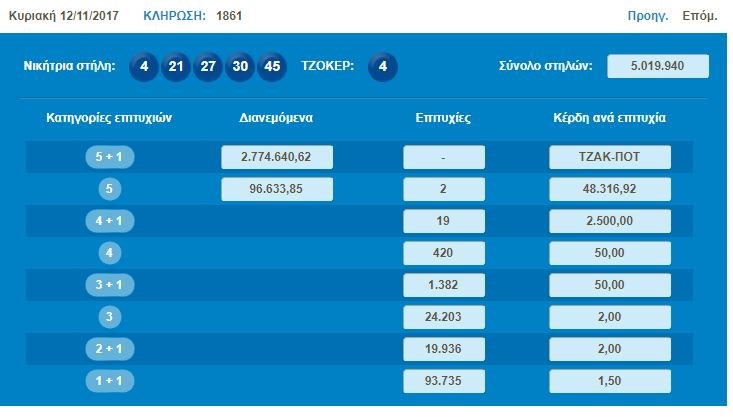
Task: Go to previous draw via Προηγ.
Action: [x=647, y=16]
